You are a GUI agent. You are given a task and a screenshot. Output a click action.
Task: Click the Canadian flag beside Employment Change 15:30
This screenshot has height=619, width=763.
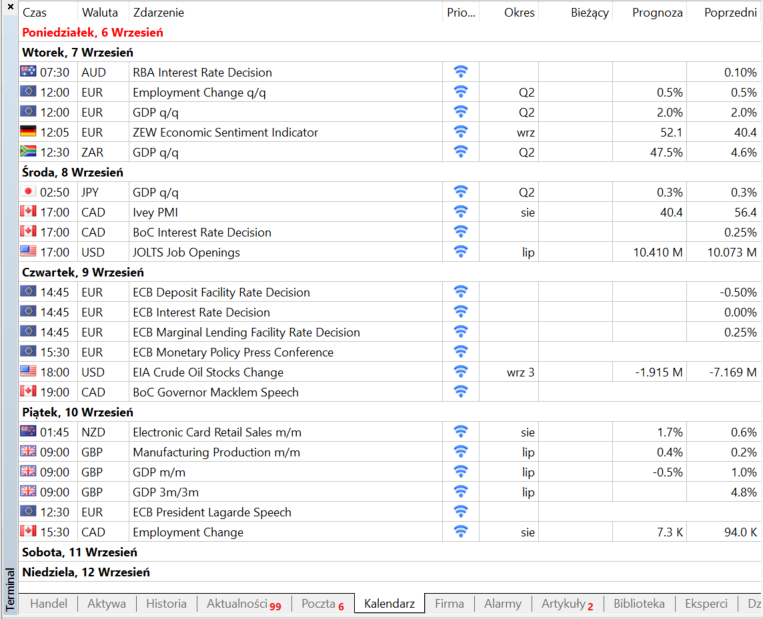(28, 531)
